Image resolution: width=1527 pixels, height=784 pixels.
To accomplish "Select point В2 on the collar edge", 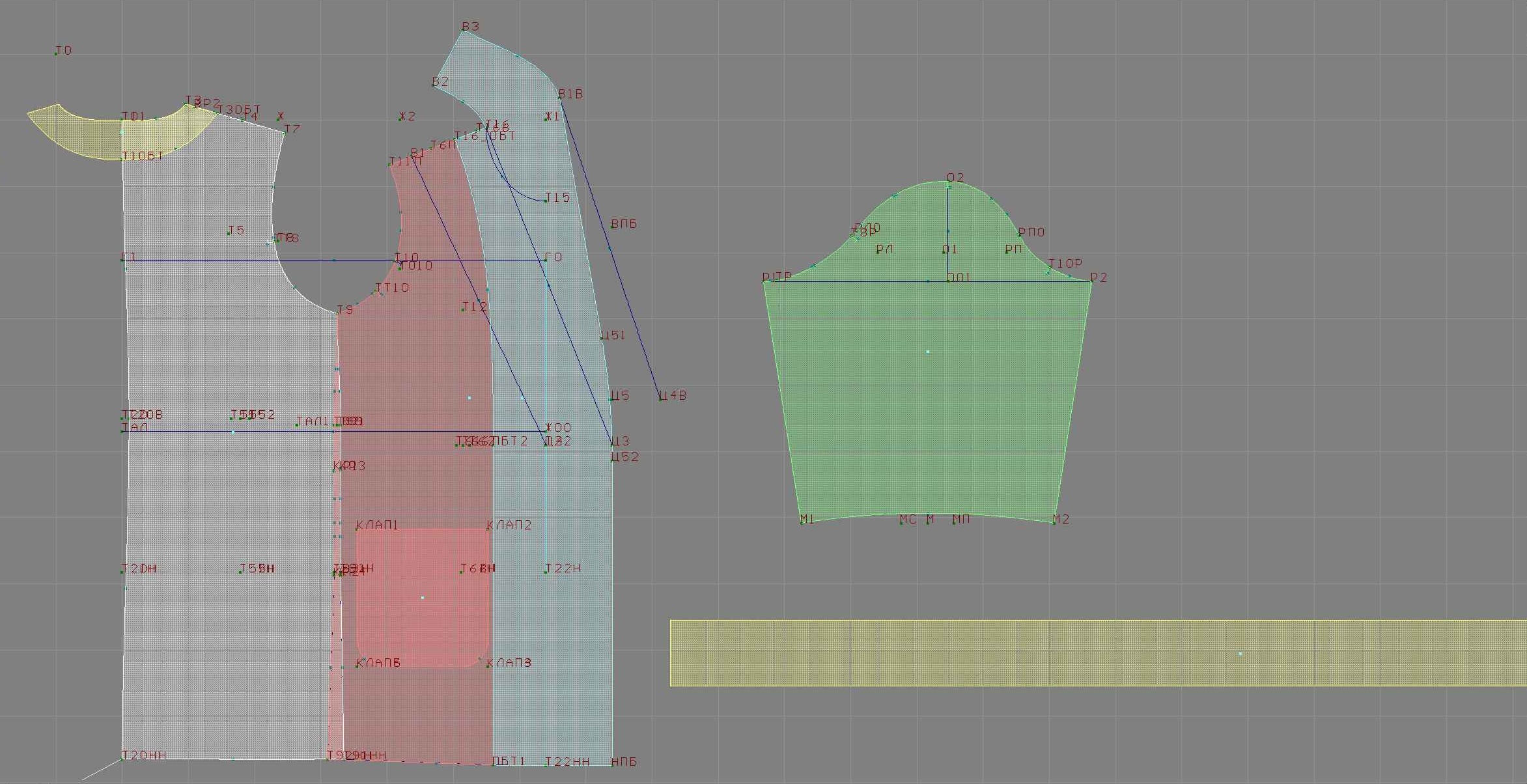I will pyautogui.click(x=433, y=85).
